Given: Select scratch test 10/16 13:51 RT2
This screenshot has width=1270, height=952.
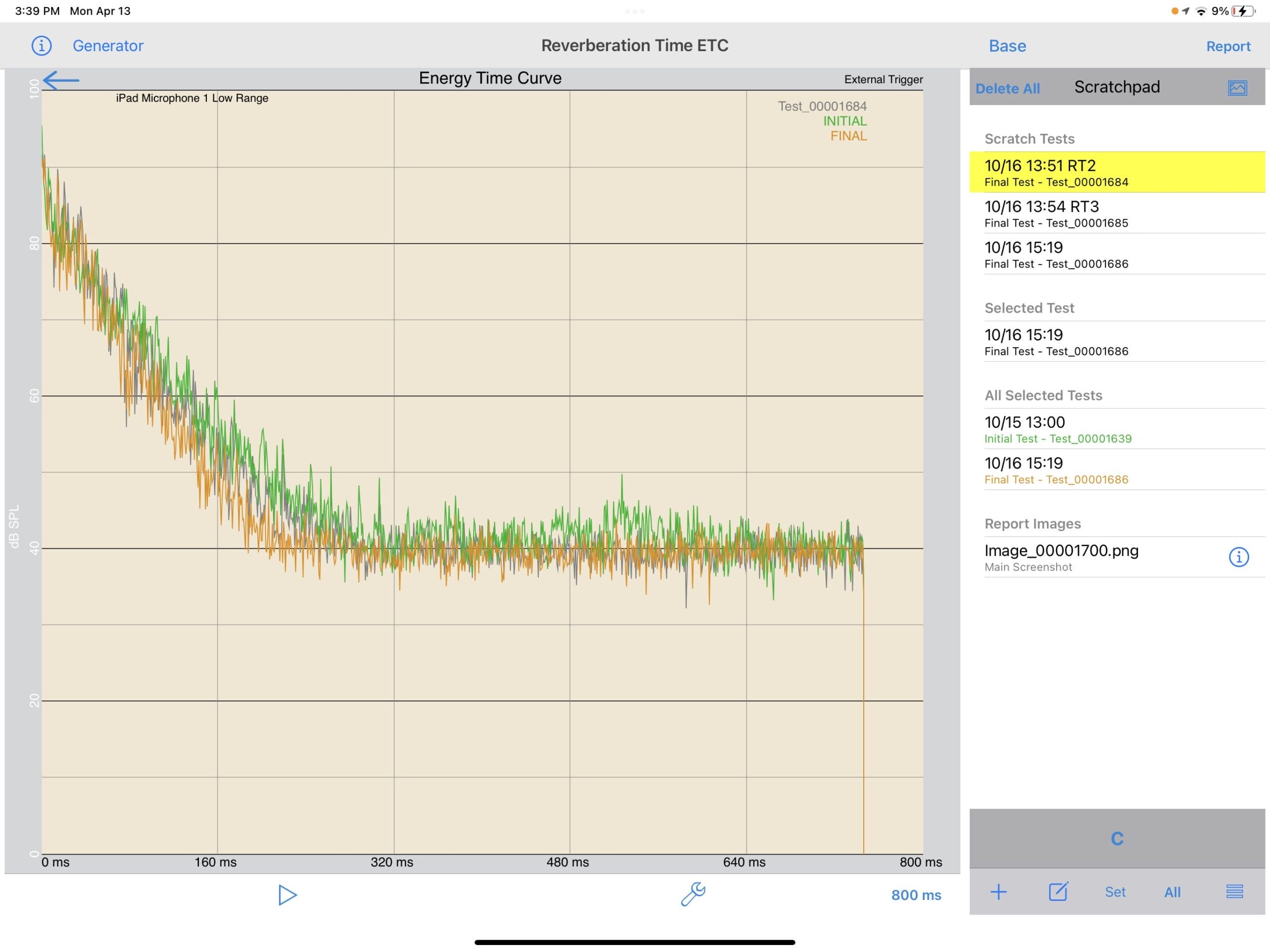Looking at the screenshot, I should [x=1116, y=172].
